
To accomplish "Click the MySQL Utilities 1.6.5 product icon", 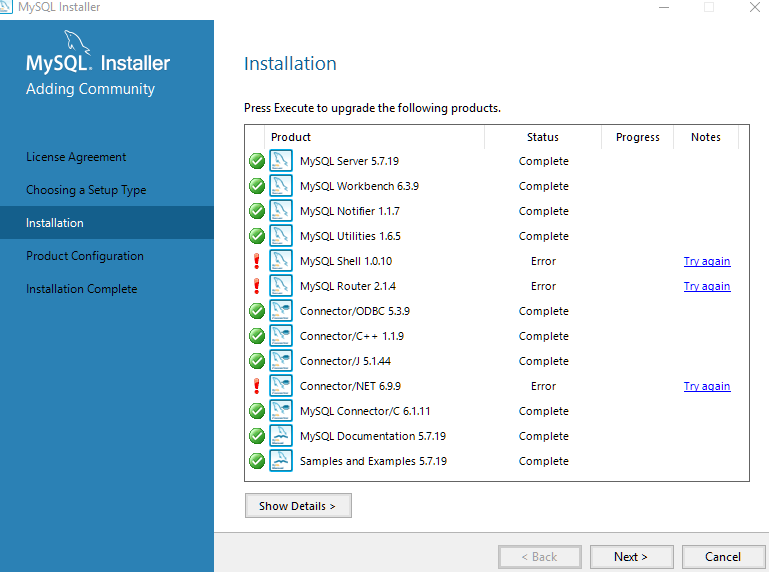I will (x=281, y=236).
